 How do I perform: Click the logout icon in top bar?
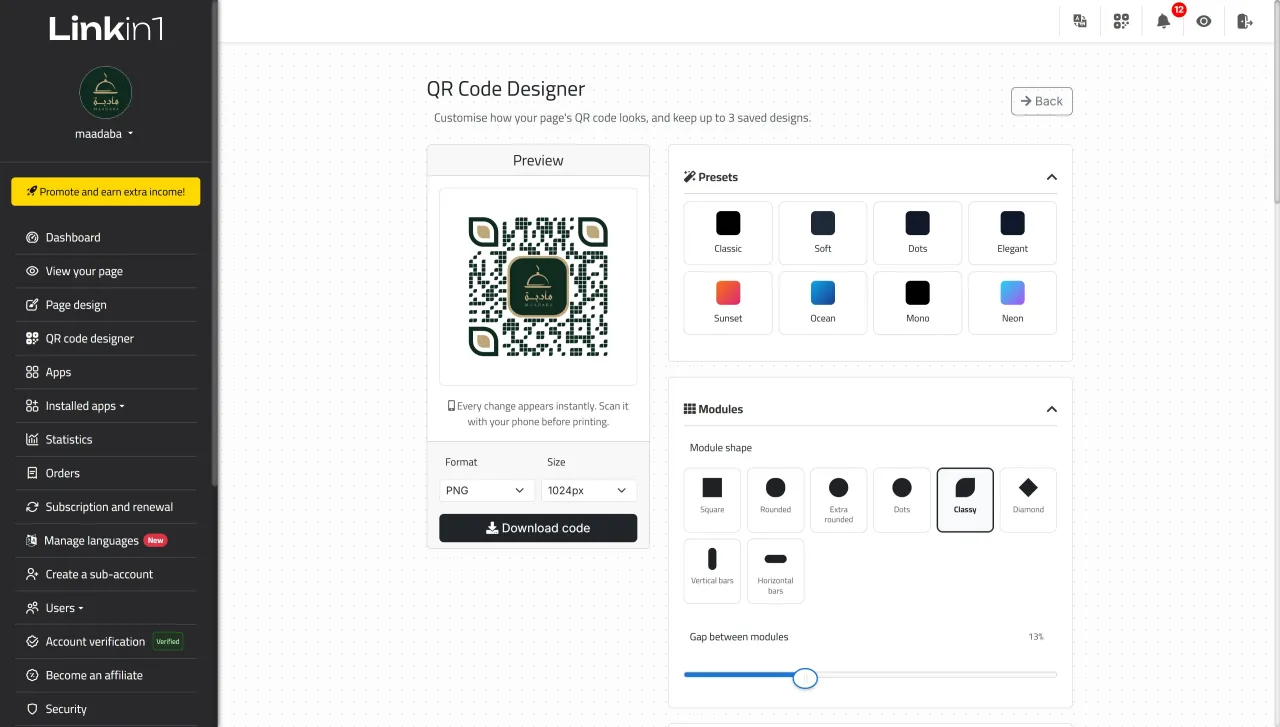tap(1245, 21)
